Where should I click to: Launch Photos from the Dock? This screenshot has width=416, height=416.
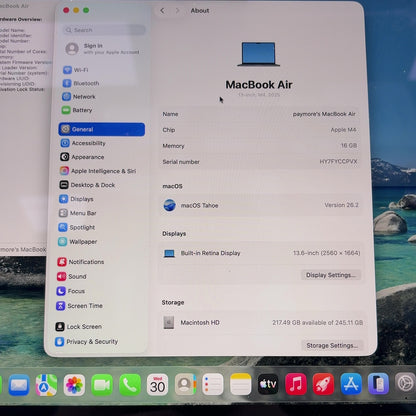click(x=74, y=385)
